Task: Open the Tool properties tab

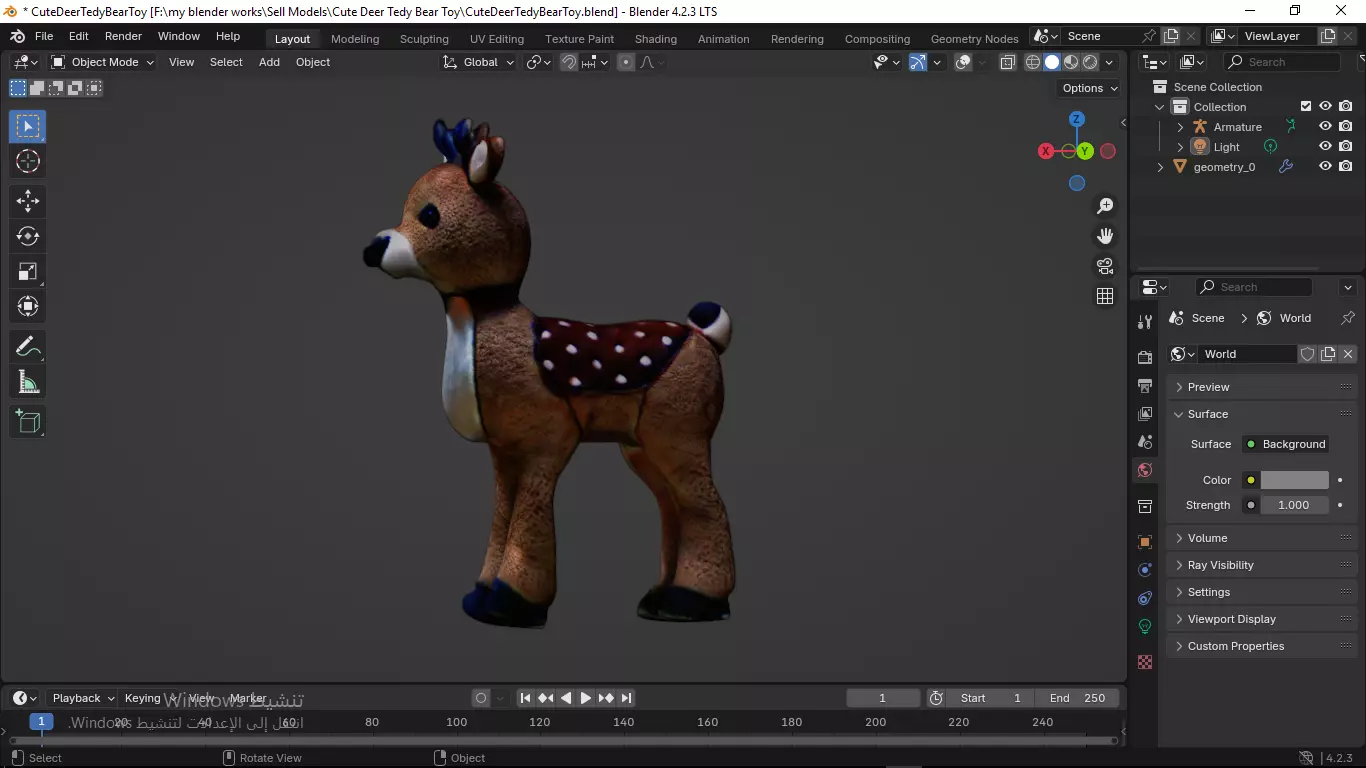Action: click(x=1145, y=322)
